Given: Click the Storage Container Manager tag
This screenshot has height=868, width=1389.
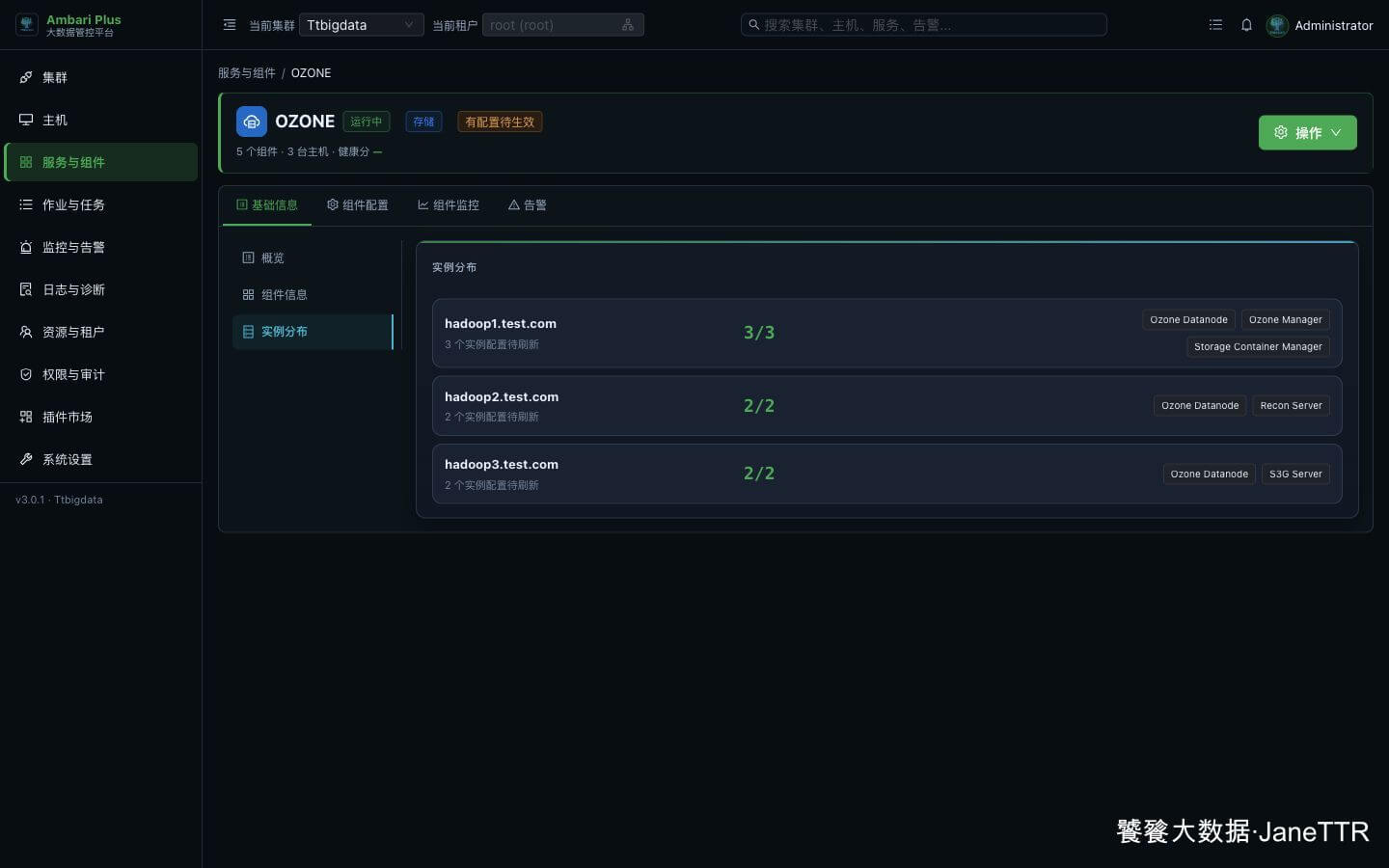Looking at the screenshot, I should coord(1258,347).
